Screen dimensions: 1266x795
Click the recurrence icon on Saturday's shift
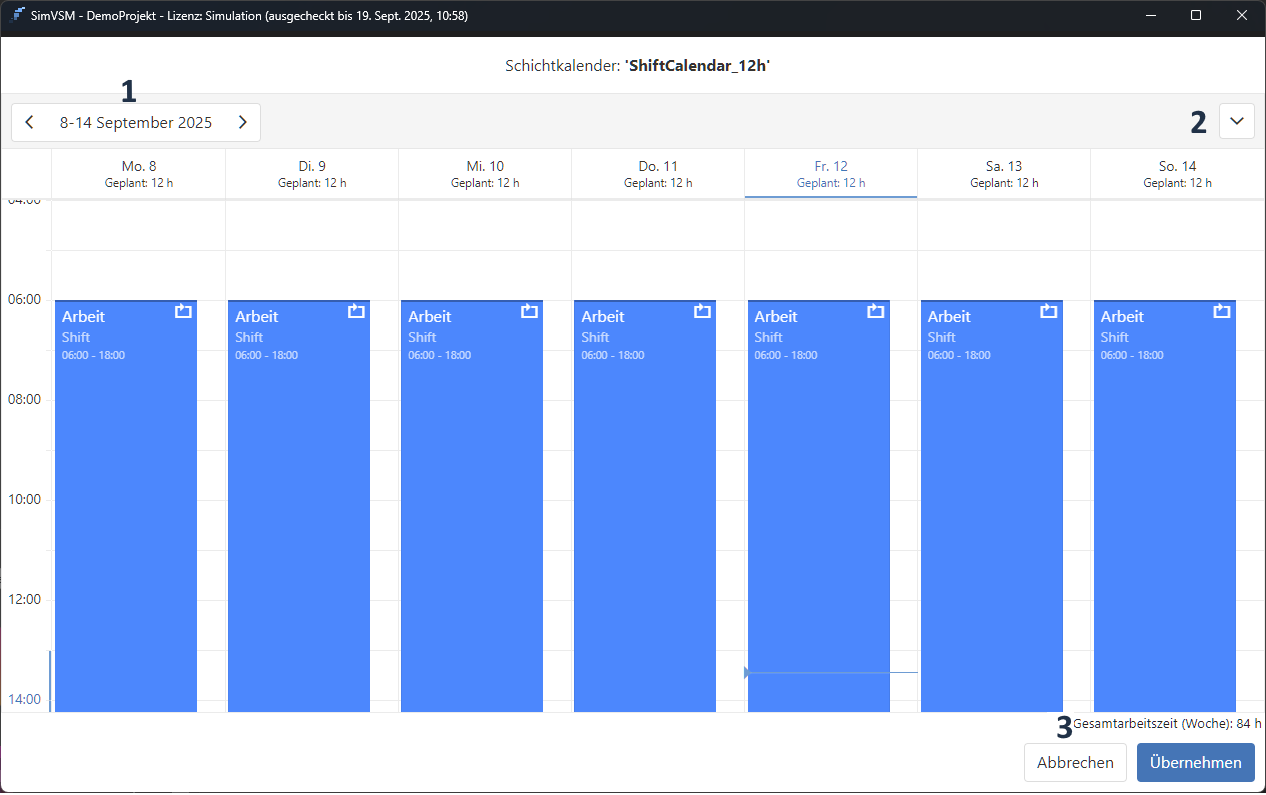[x=1048, y=312]
